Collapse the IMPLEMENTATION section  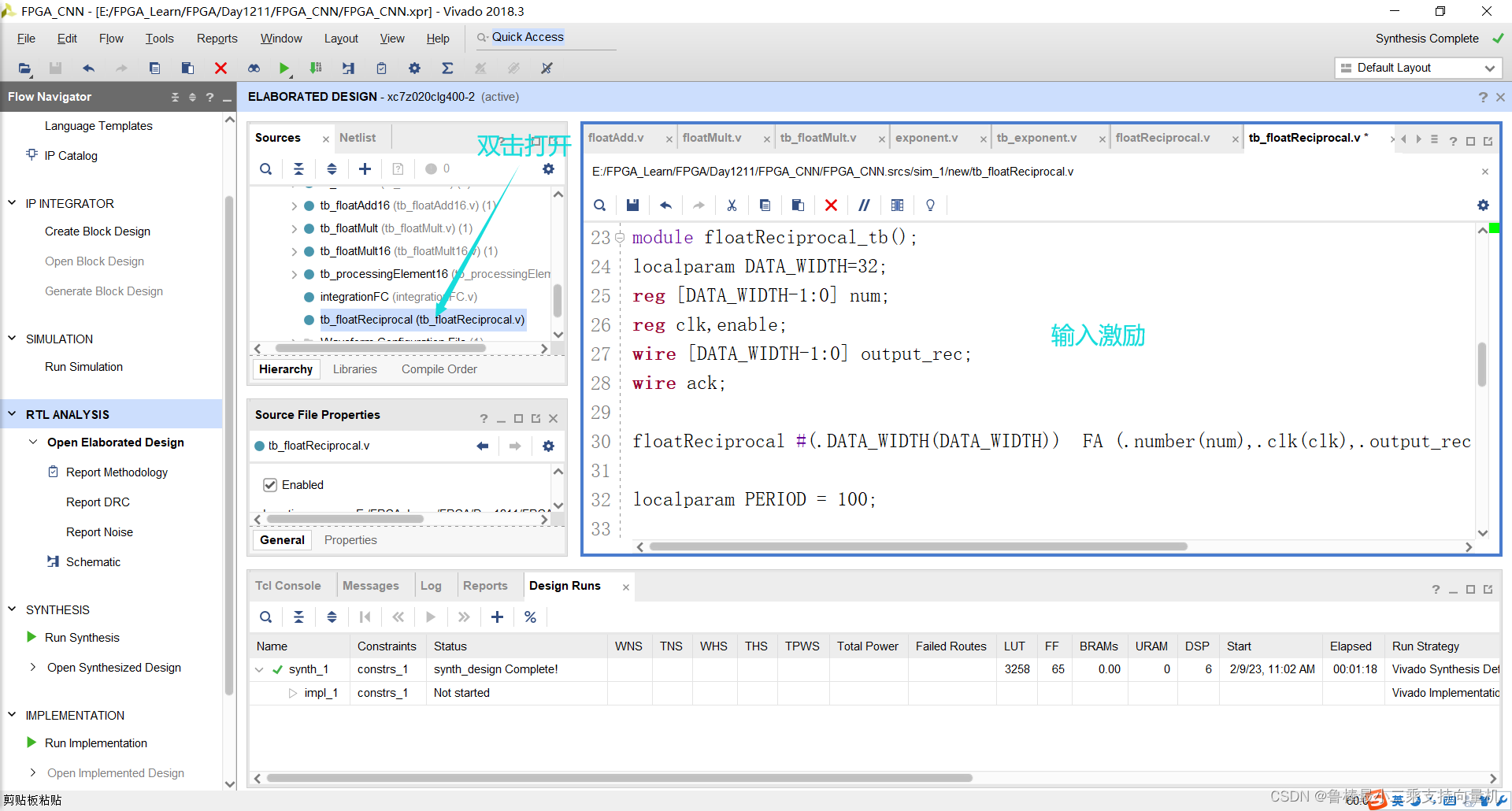coord(12,715)
